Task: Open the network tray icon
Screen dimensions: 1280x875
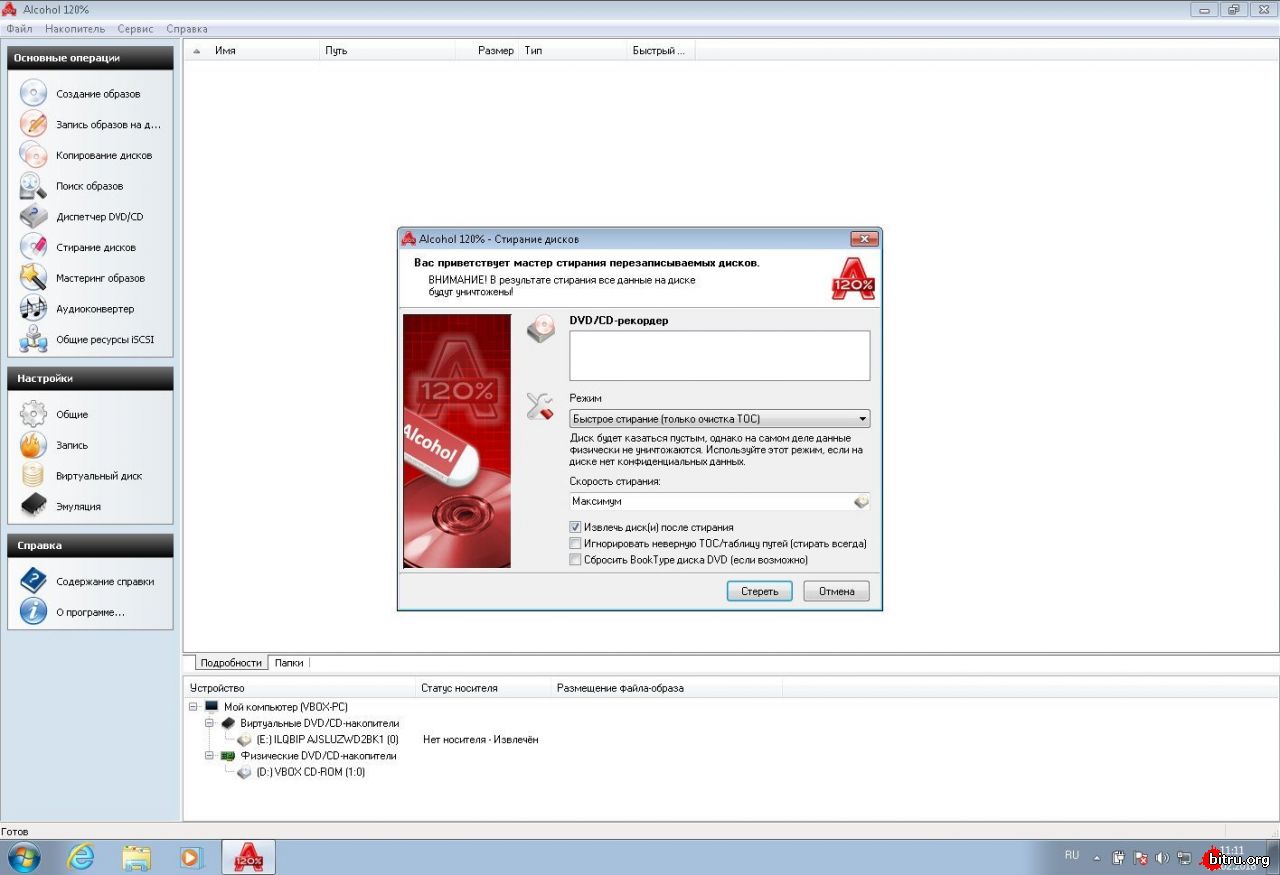Action: (x=1184, y=857)
